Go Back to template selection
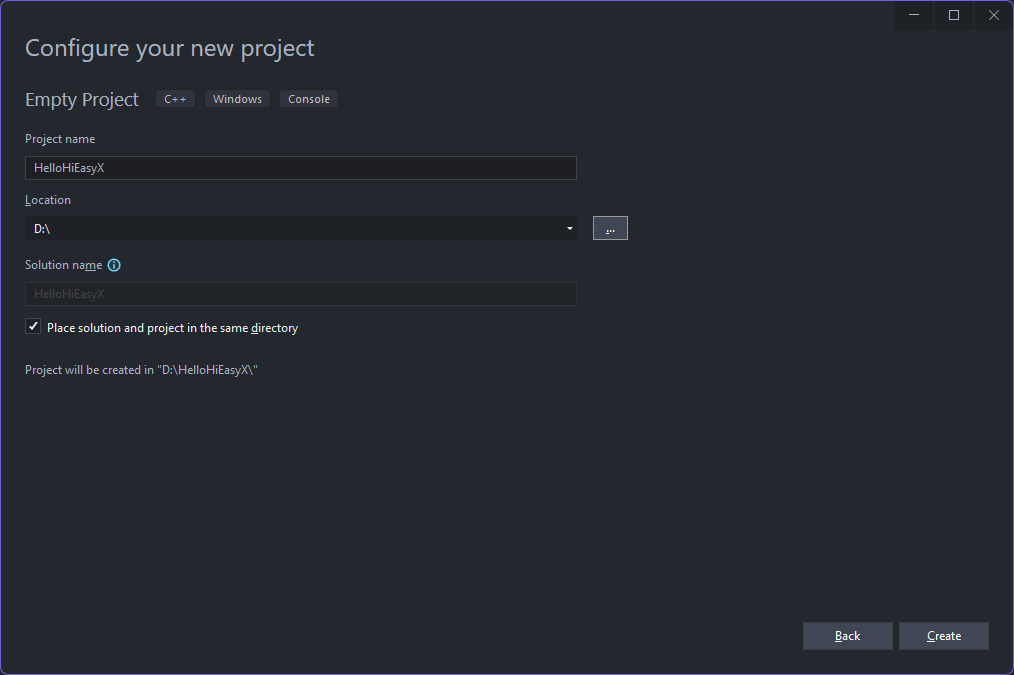 point(847,636)
